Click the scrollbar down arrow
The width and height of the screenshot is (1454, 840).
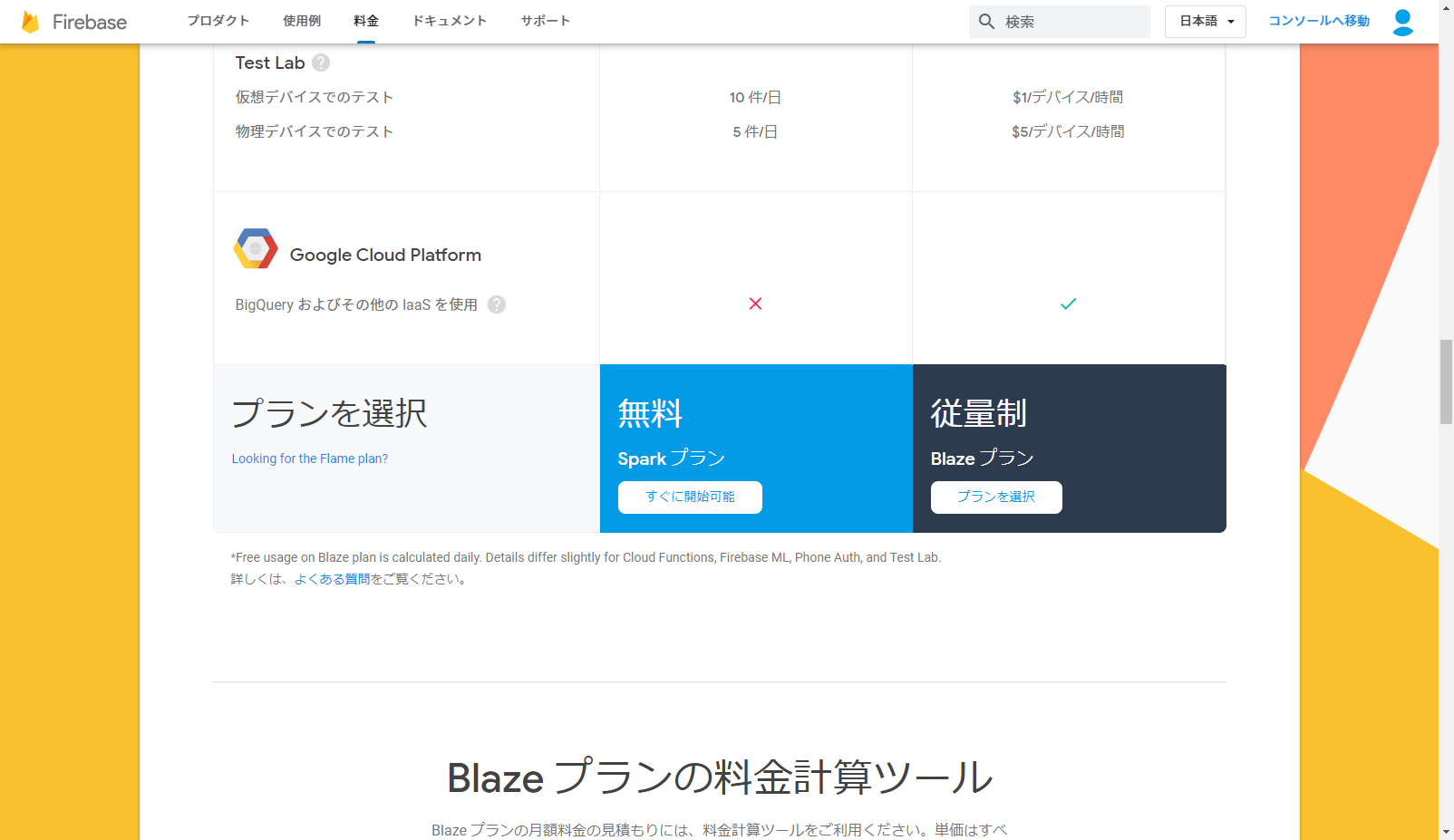(1446, 831)
